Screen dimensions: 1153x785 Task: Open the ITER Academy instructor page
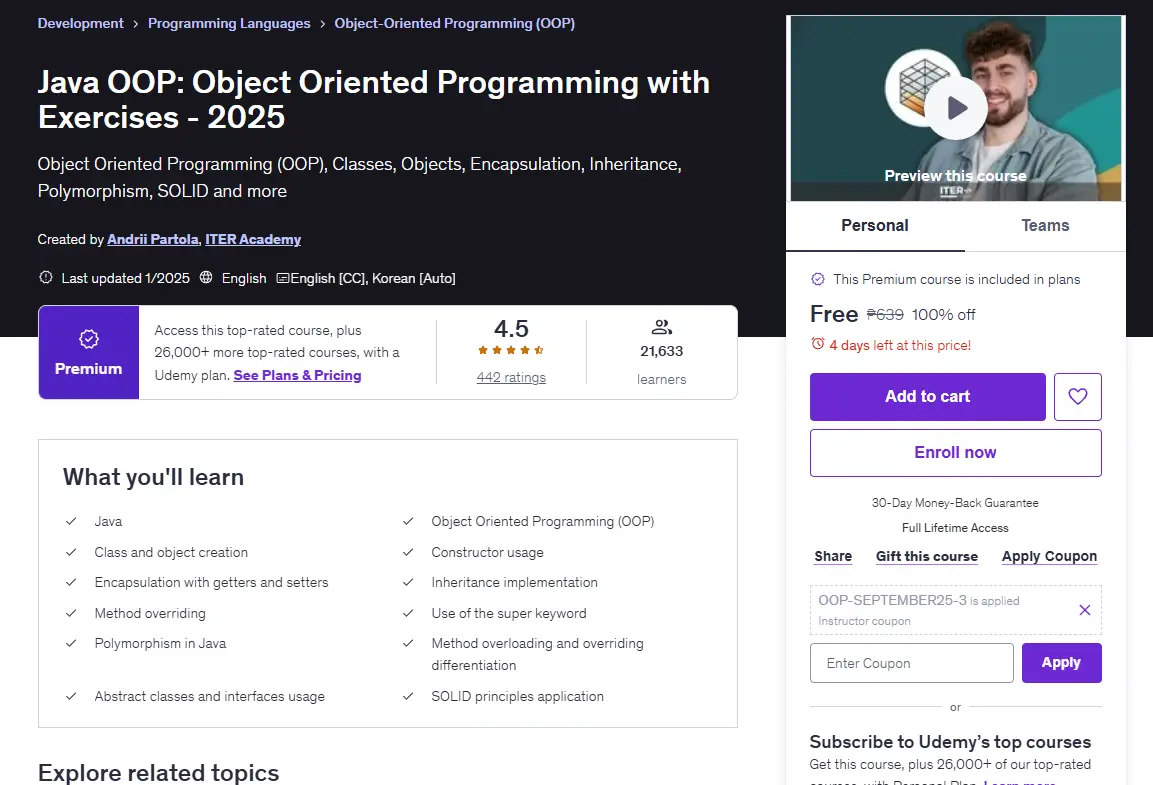pyautogui.click(x=253, y=240)
